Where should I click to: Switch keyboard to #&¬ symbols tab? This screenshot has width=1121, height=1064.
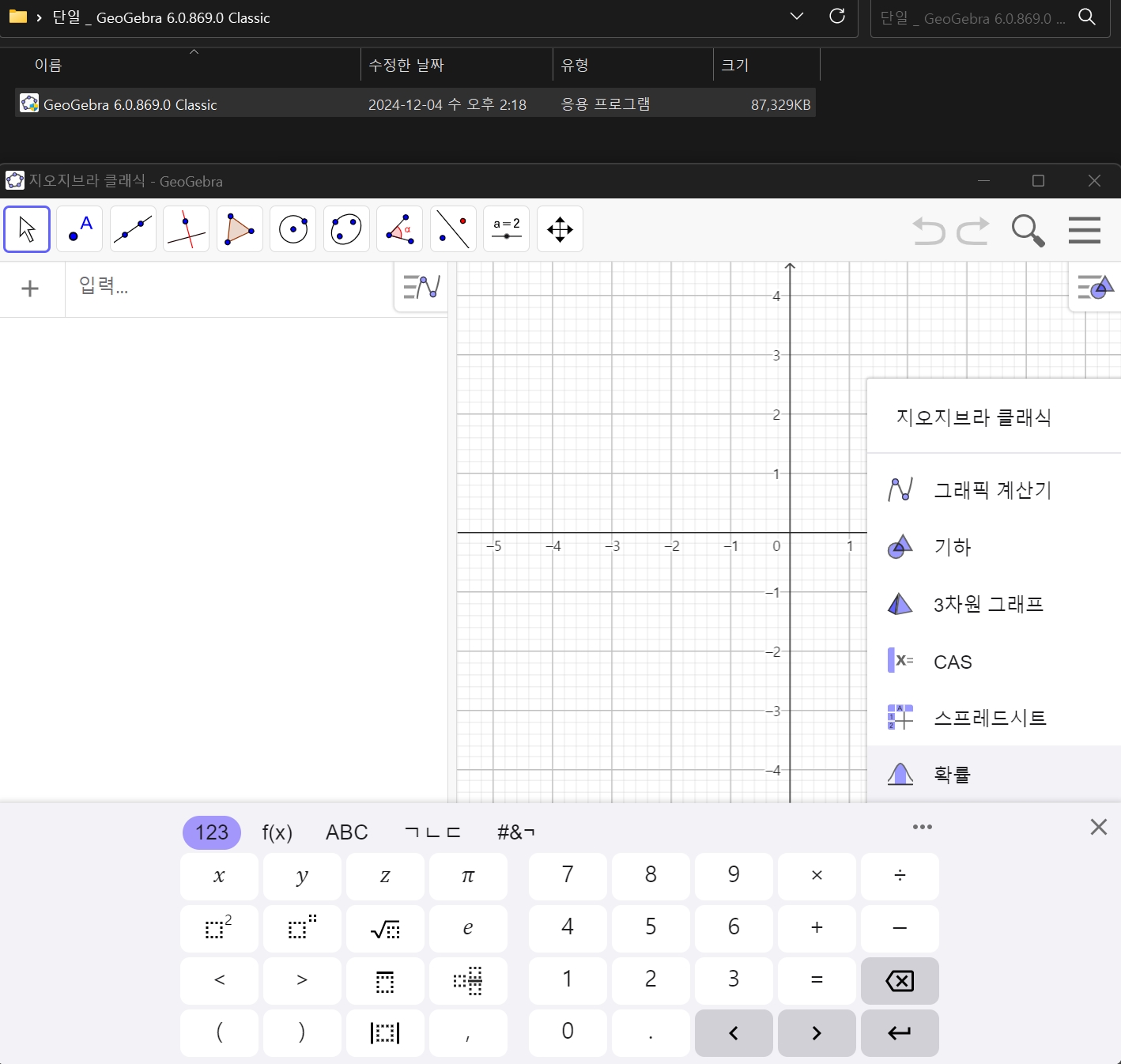pos(516,832)
